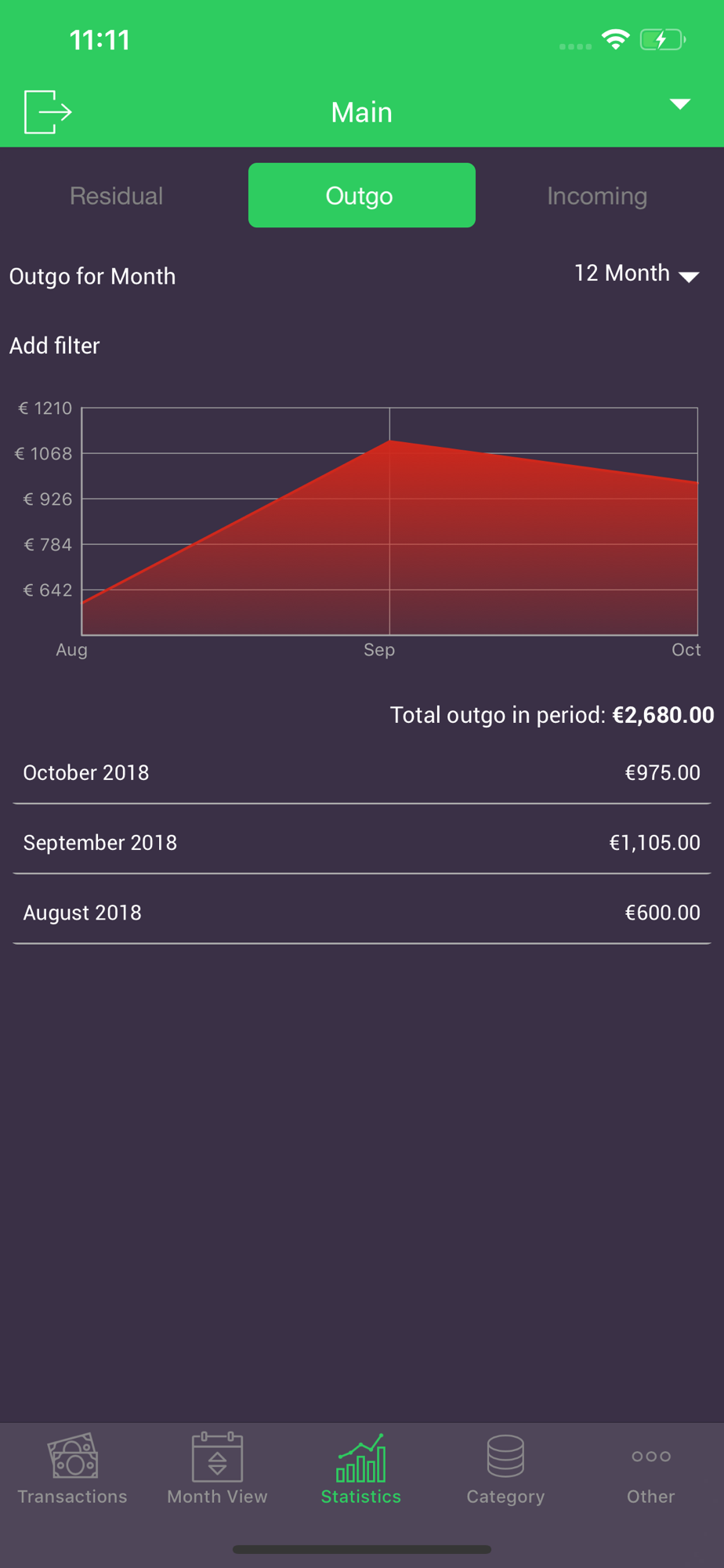724x1568 pixels.
Task: Tap the Add filter link
Action: pos(55,346)
